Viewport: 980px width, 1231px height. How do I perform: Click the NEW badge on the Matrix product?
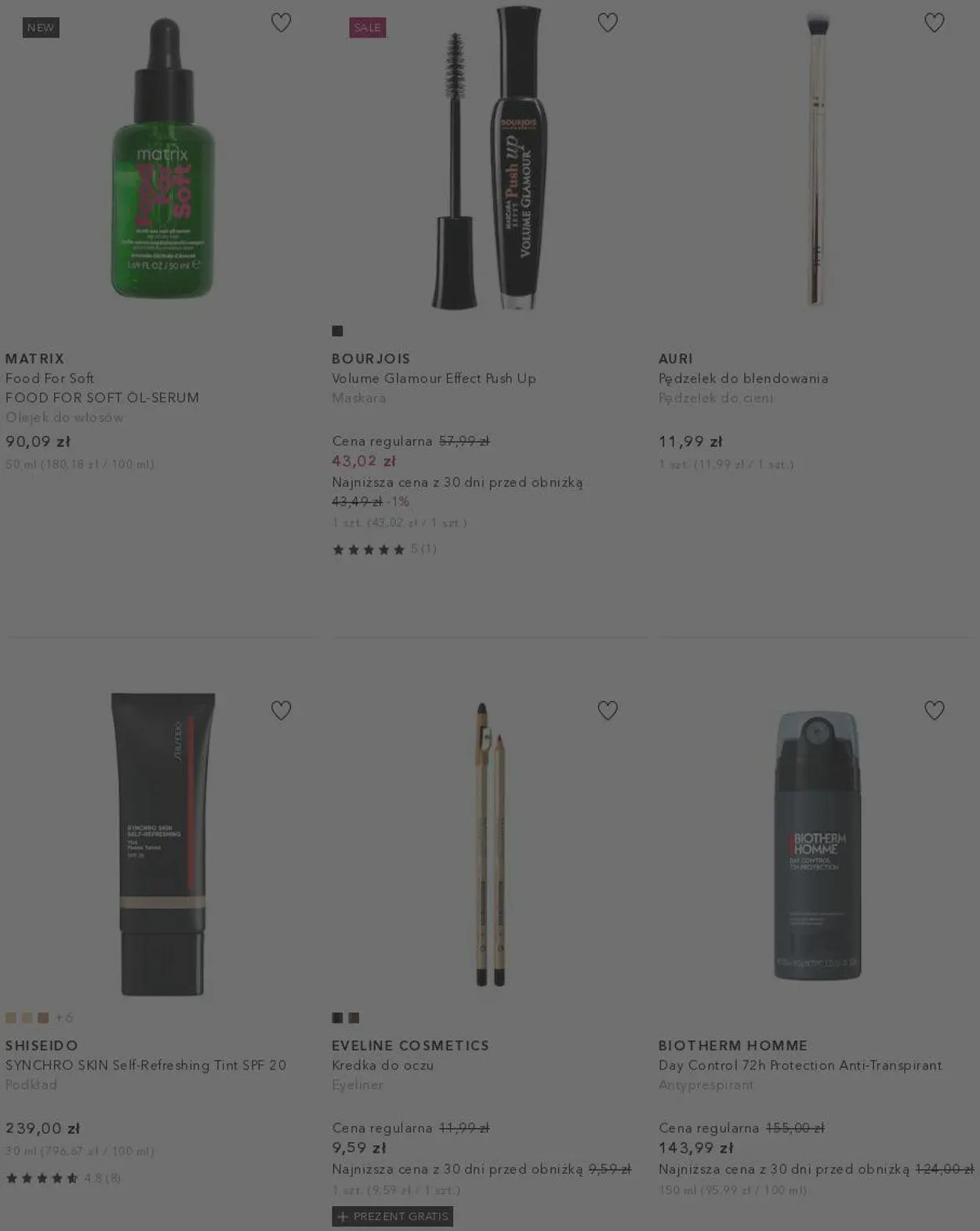pyautogui.click(x=41, y=27)
